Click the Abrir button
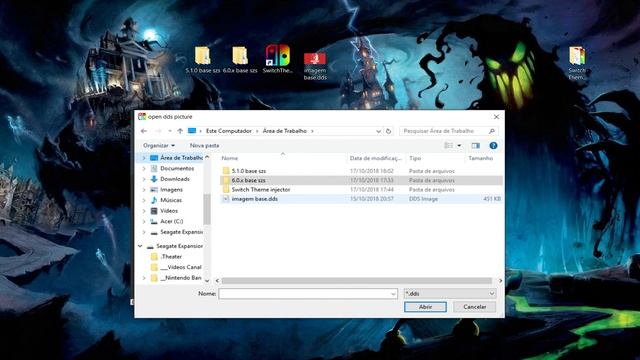 pos(425,307)
